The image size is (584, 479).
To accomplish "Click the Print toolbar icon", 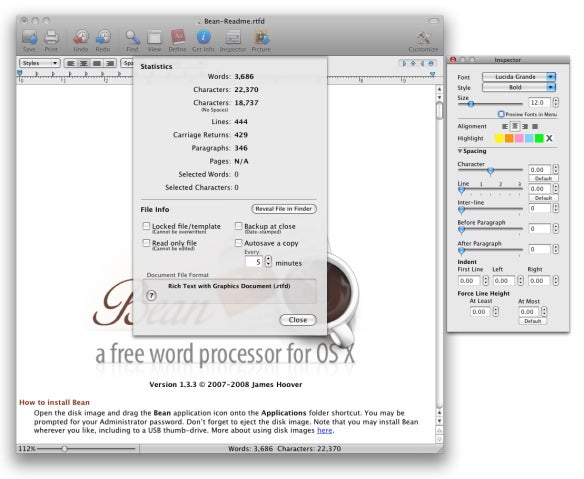I will pos(51,41).
